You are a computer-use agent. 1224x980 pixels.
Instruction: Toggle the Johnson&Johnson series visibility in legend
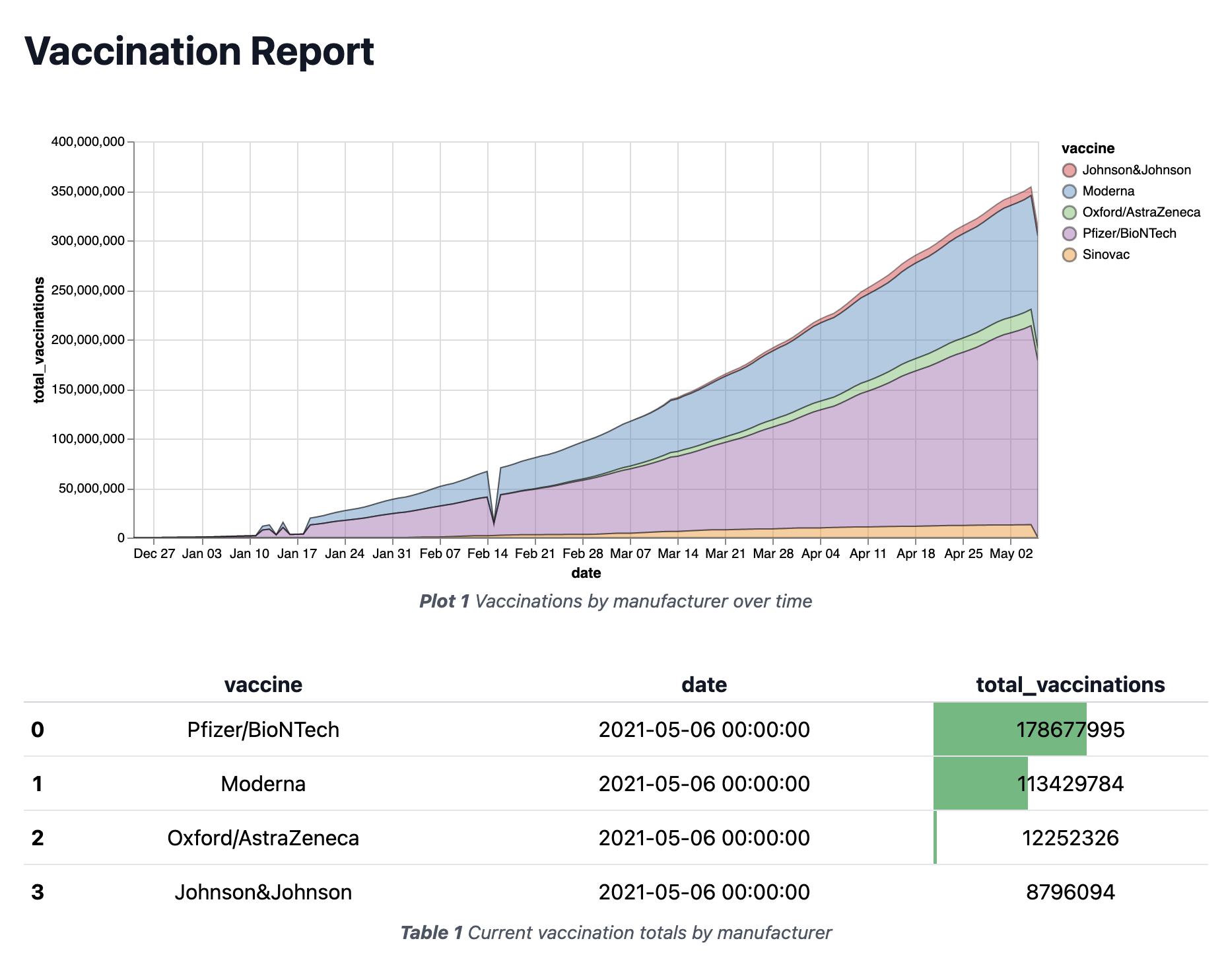click(x=1136, y=170)
